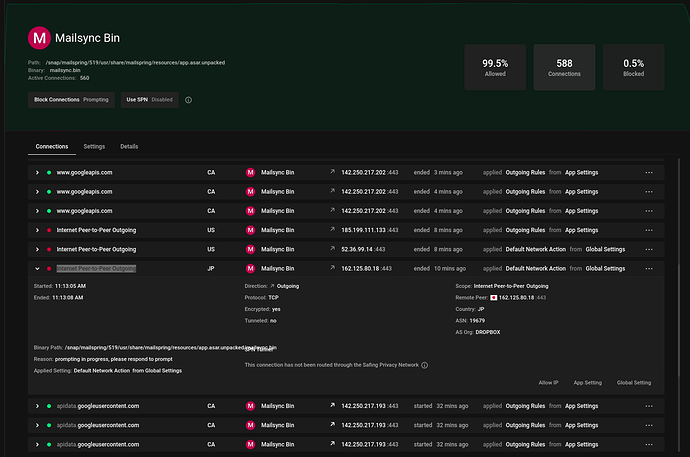The image size is (690, 457).
Task: Click the IP 185.199.111.133 :443
Action: coord(370,230)
